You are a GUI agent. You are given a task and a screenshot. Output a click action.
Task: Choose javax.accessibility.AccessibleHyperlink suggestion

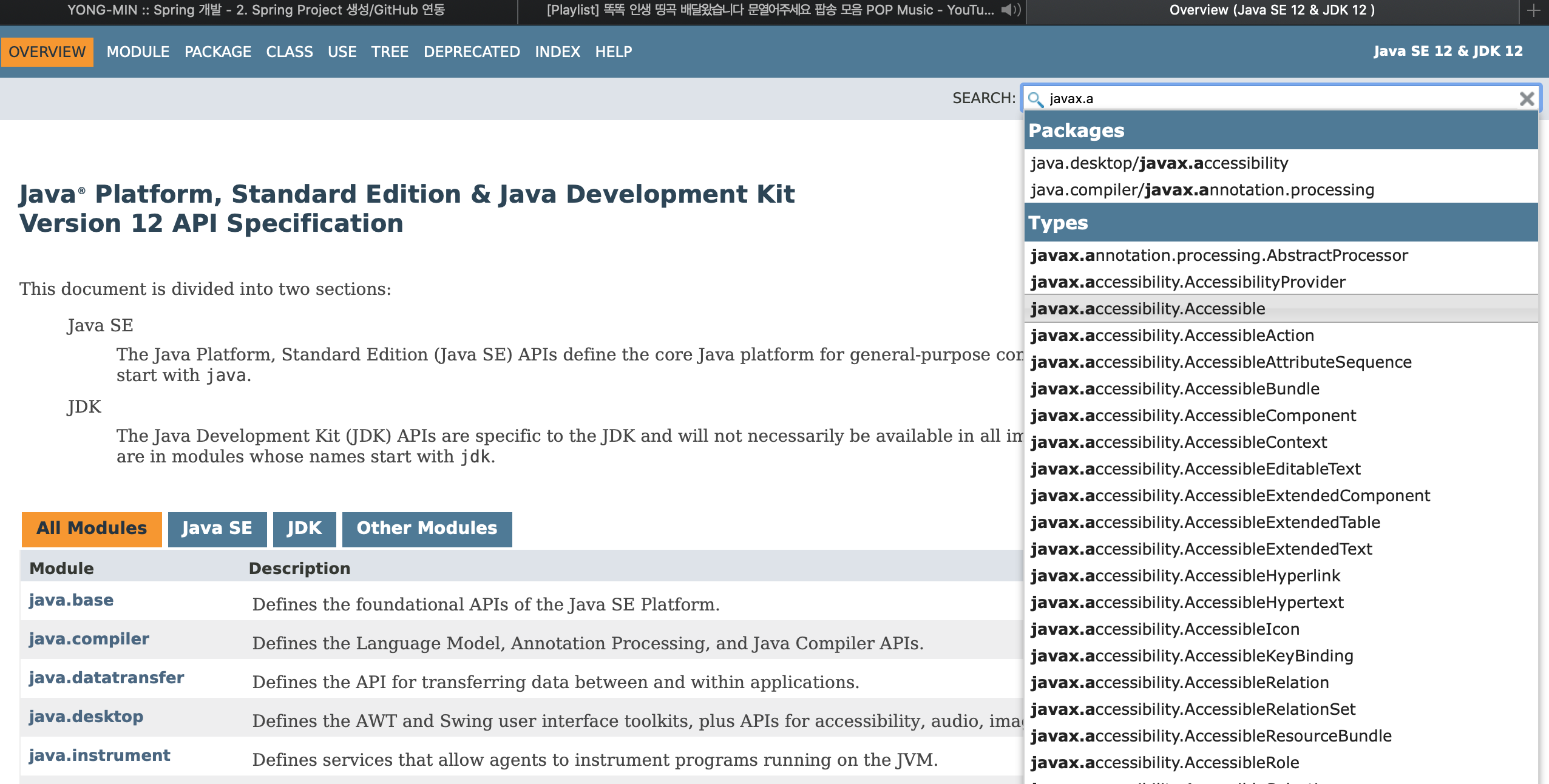tap(1185, 576)
